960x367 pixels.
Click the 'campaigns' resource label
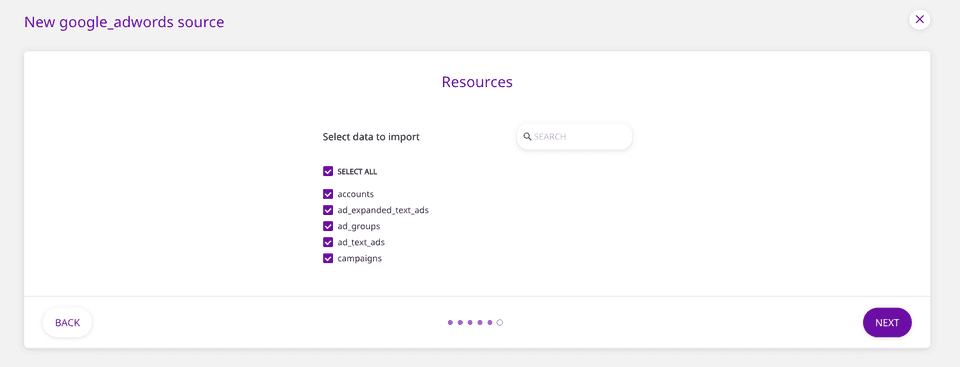(x=360, y=259)
